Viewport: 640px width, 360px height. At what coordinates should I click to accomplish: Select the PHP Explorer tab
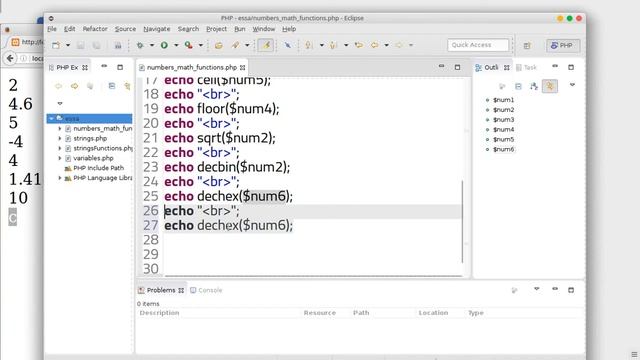68,67
